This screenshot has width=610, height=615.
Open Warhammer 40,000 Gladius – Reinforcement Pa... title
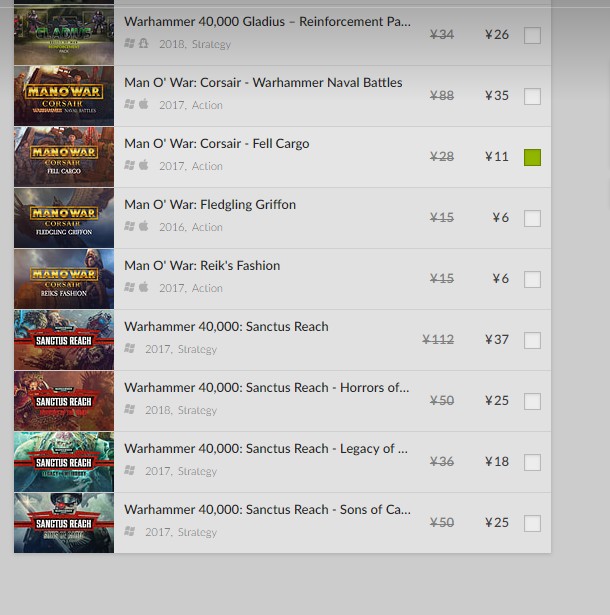[x=268, y=22]
